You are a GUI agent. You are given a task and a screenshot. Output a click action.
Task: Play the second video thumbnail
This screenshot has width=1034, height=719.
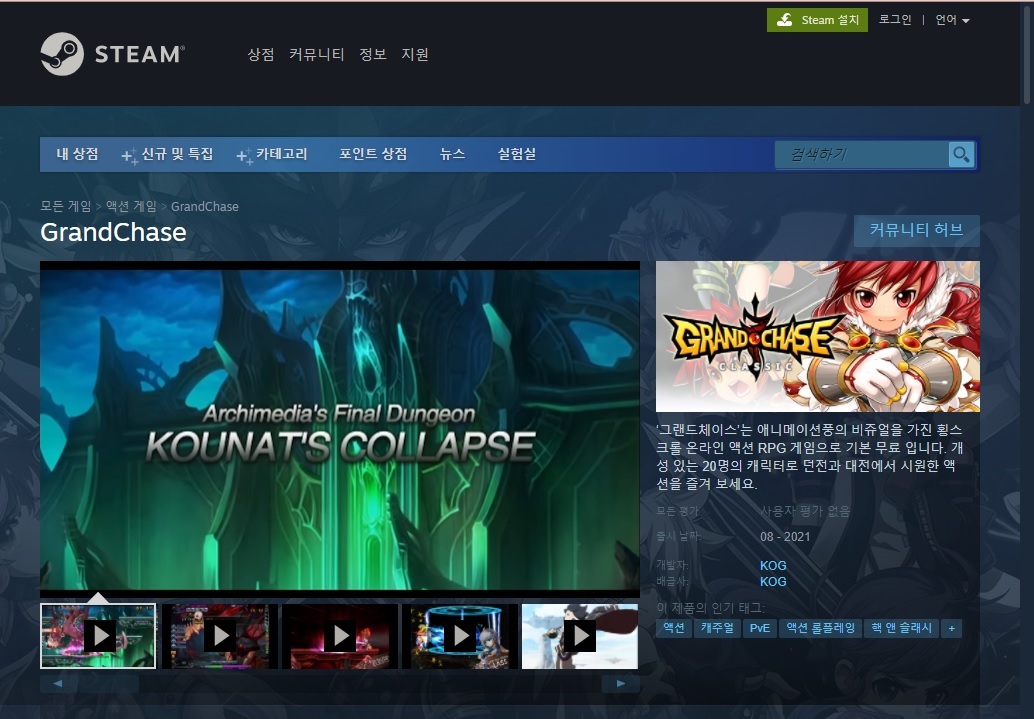point(220,636)
